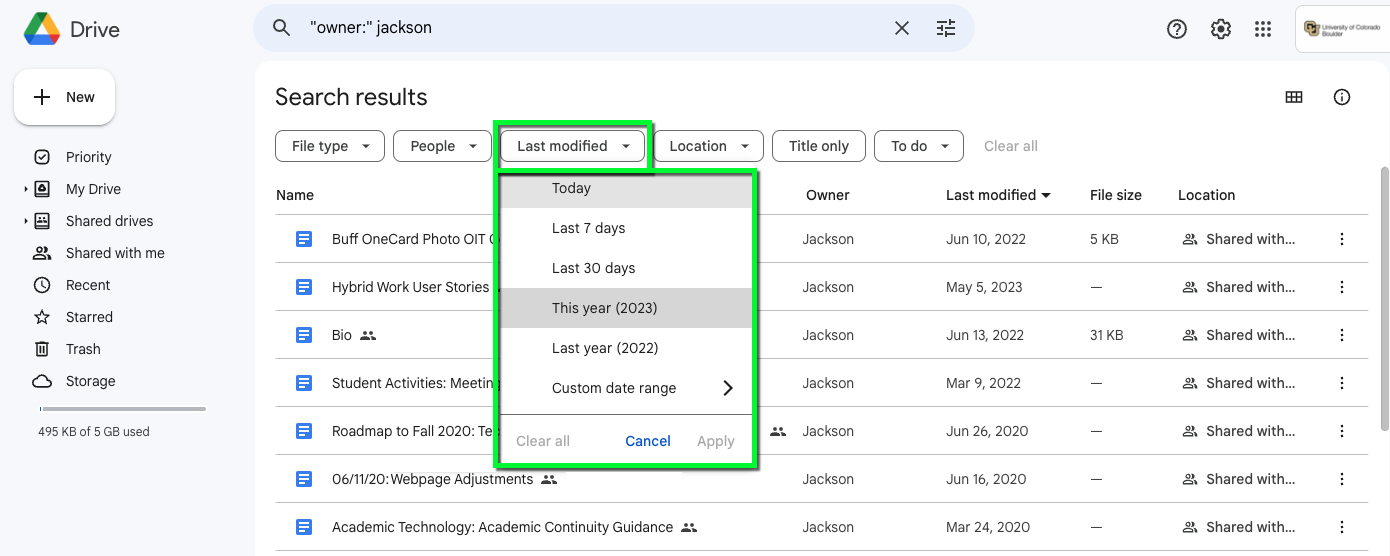Screen dimensions: 1390x556
Task: Choose Last year (2022) option
Action: 604,348
